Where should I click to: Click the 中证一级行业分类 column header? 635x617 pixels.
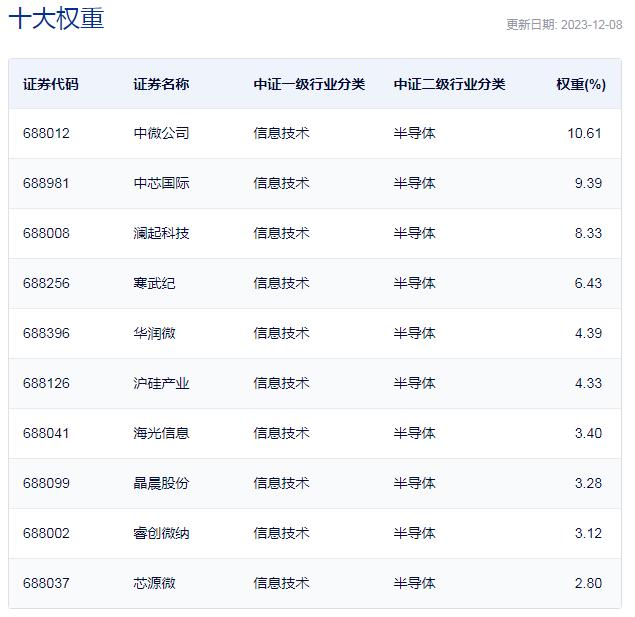click(309, 84)
